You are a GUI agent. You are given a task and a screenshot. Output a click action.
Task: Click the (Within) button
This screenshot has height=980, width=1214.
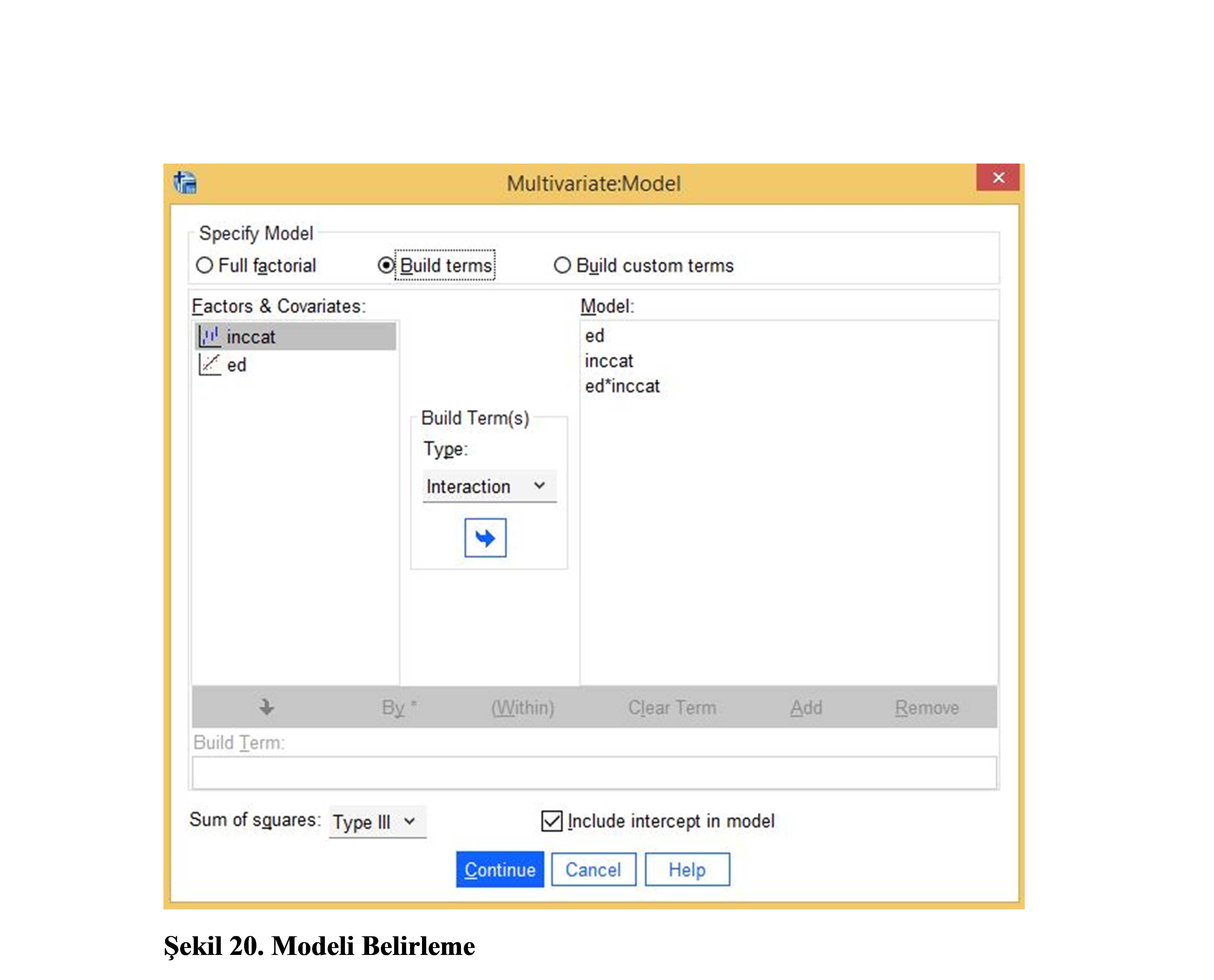[x=523, y=707]
